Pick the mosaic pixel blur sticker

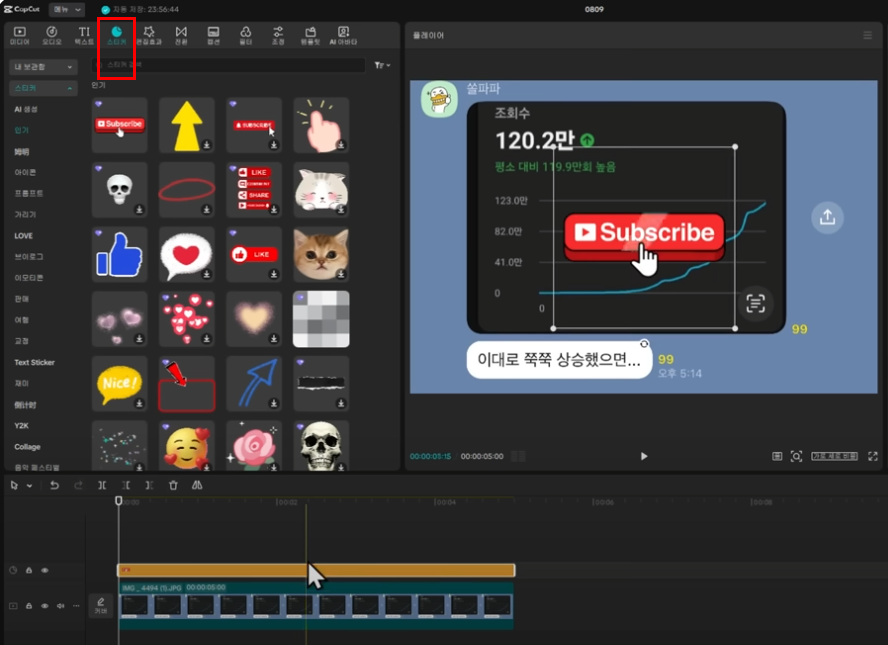(321, 319)
